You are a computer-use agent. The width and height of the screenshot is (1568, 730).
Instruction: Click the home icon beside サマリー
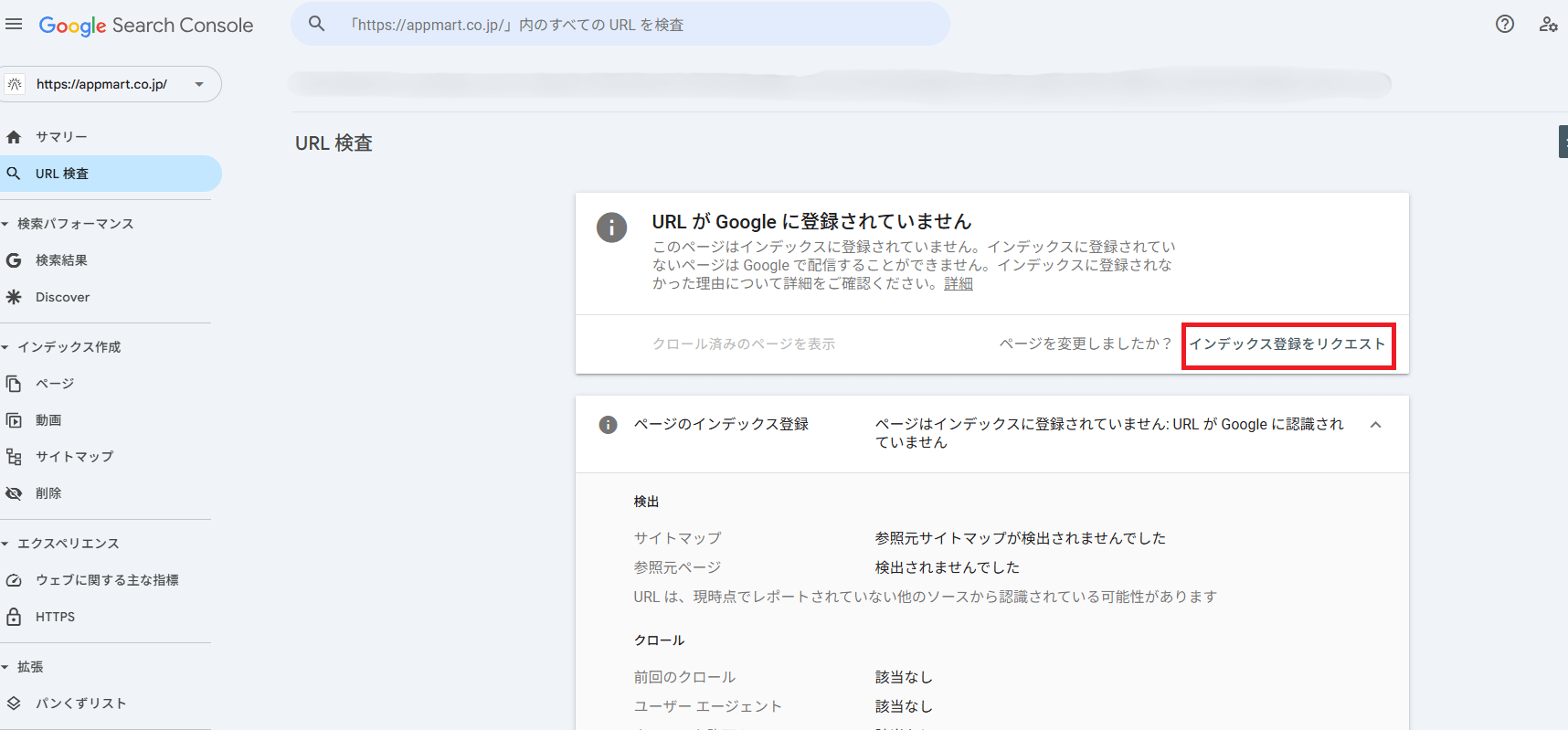(x=14, y=137)
